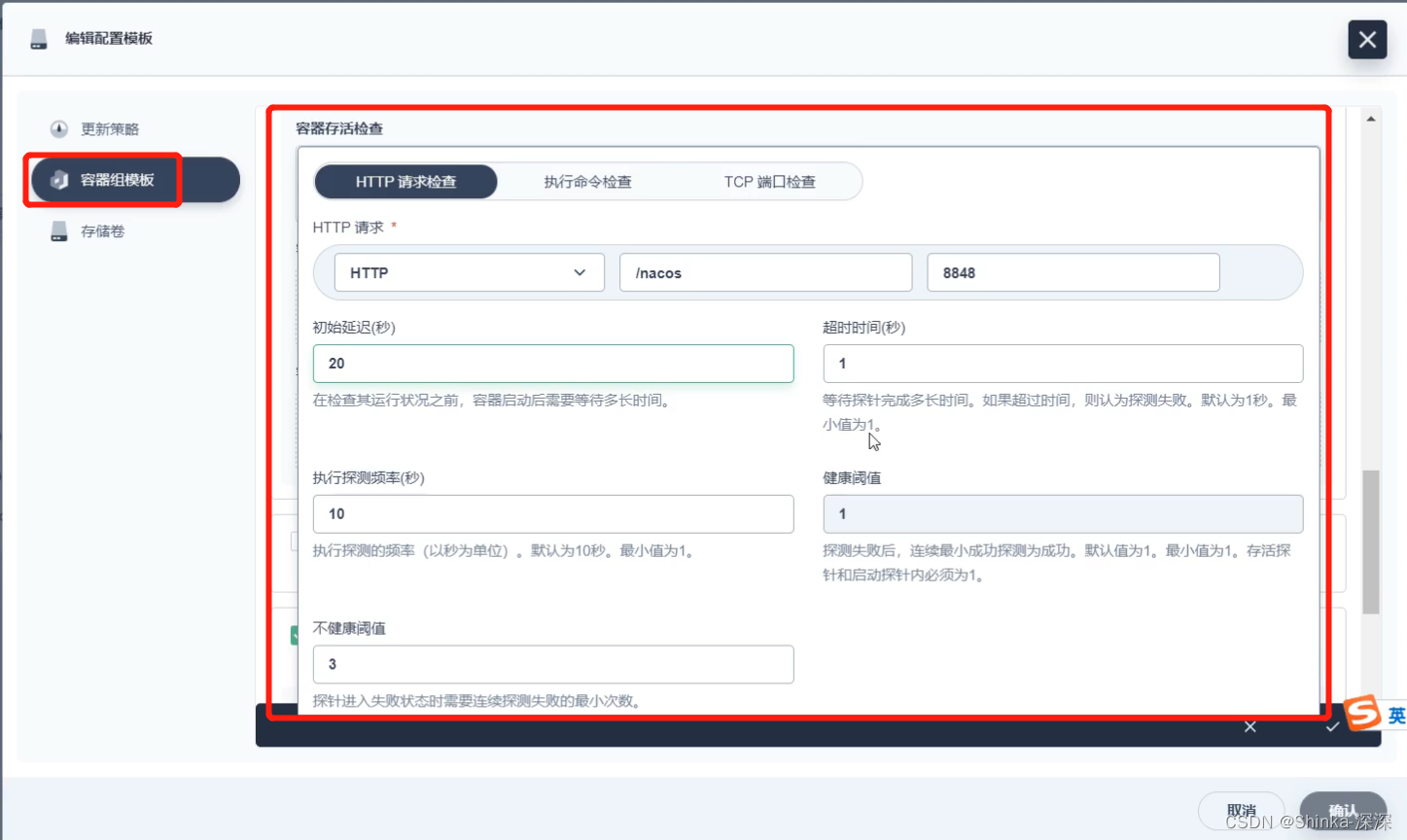Image resolution: width=1407 pixels, height=840 pixels.
Task: Click the disabled 健康阈值 field
Action: click(1063, 514)
